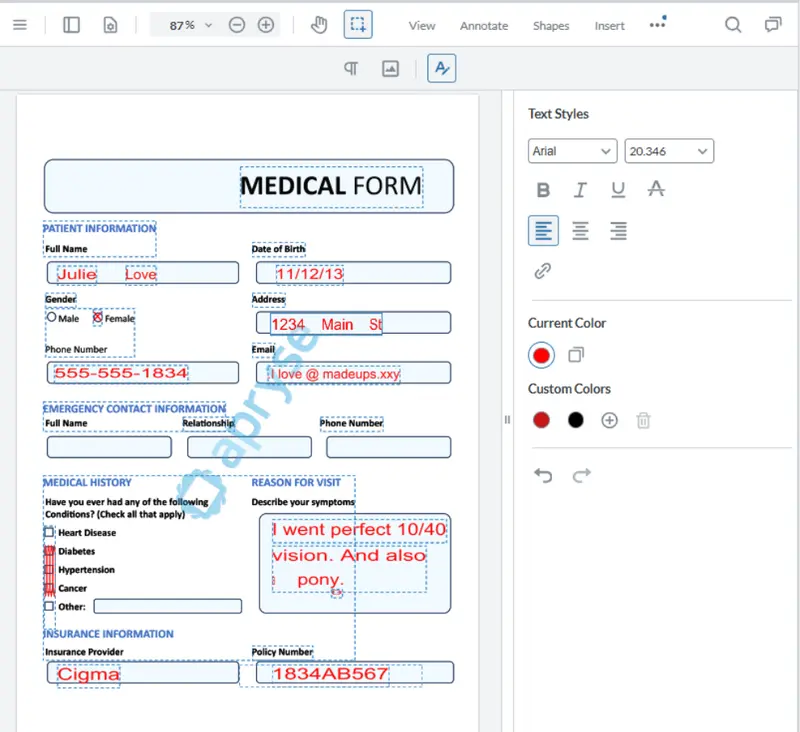The image size is (800, 732).
Task: Apply italic formatting
Action: 580,190
